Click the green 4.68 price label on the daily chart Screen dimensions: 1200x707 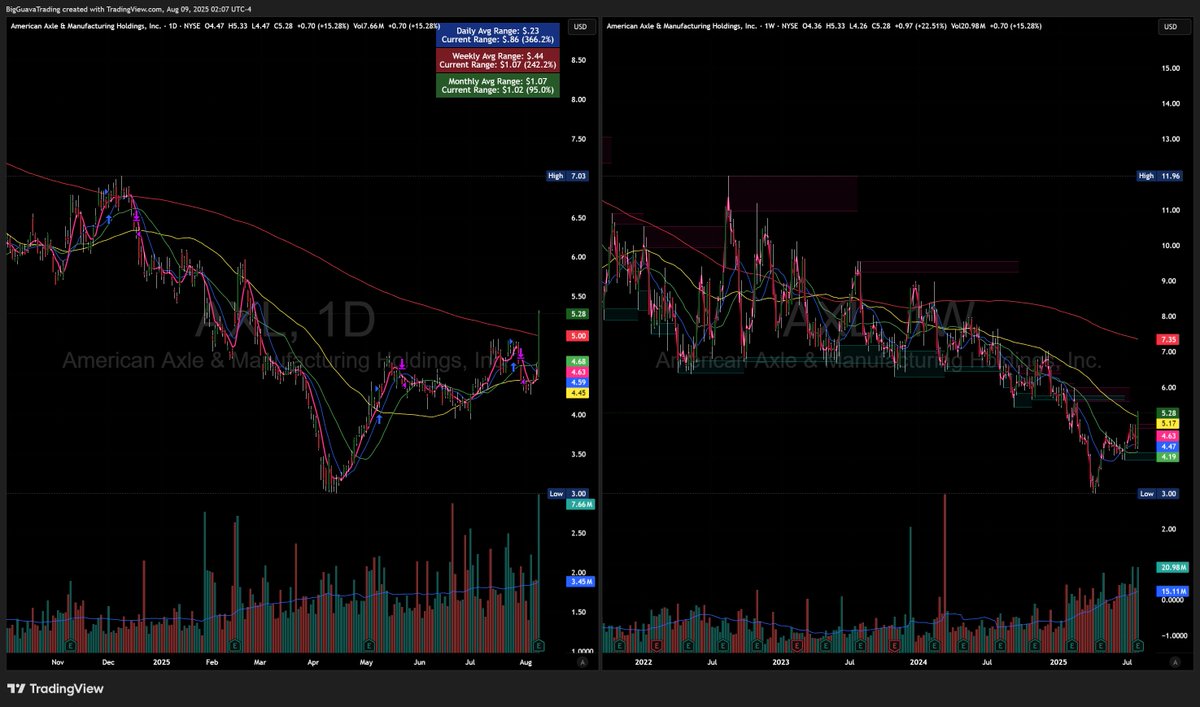[578, 361]
